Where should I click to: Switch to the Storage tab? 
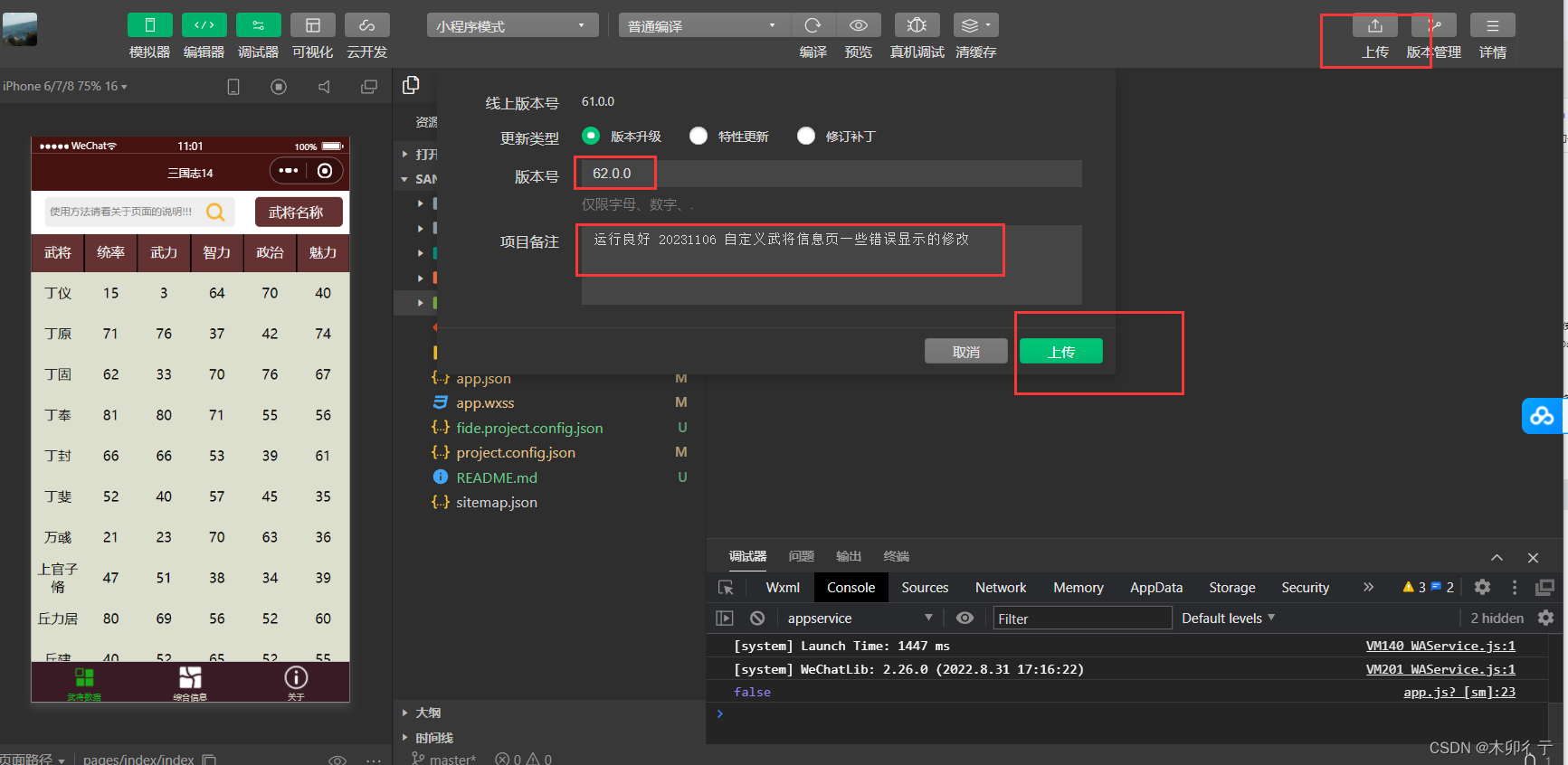[1232, 588]
